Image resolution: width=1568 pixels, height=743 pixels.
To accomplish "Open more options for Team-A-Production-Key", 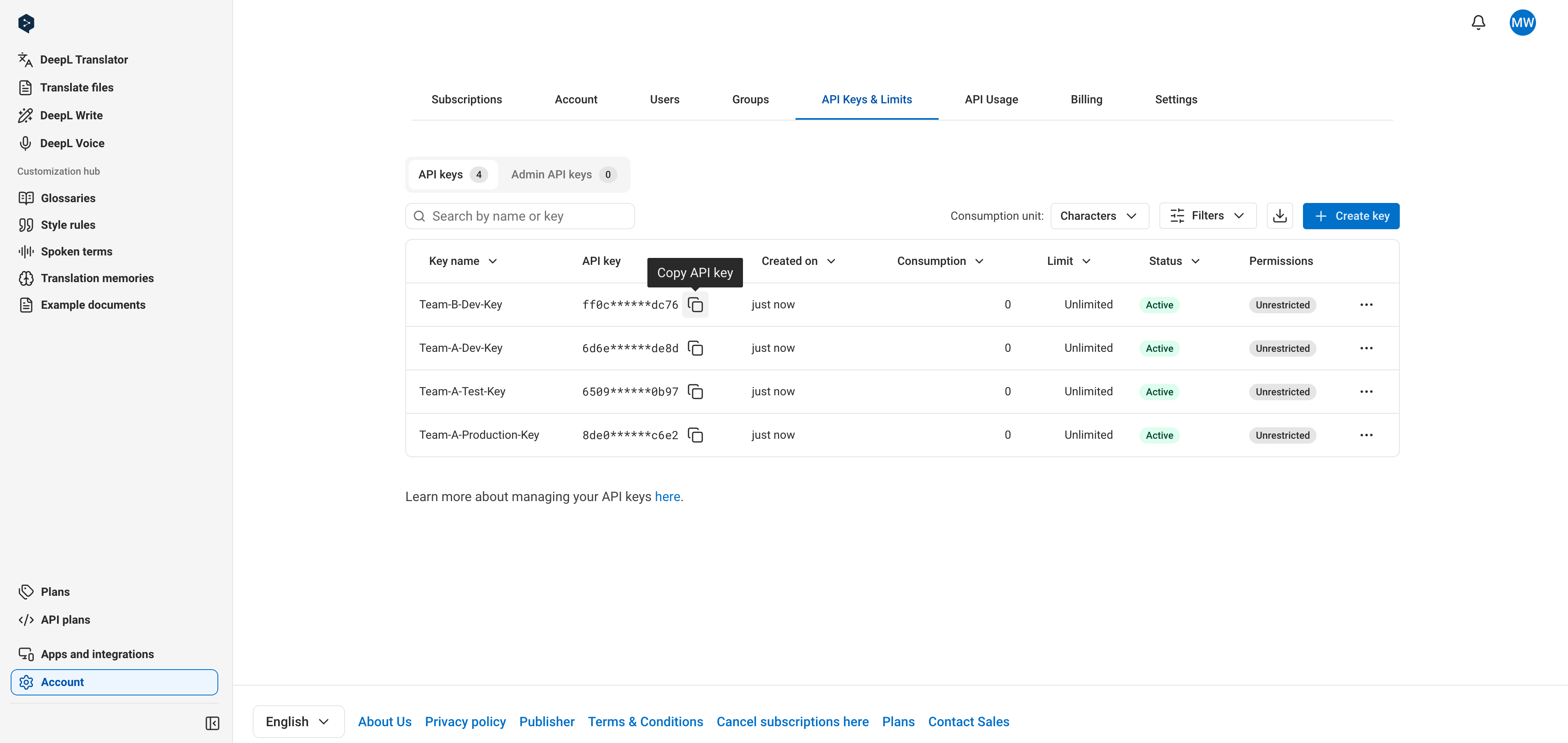I will click(x=1366, y=435).
